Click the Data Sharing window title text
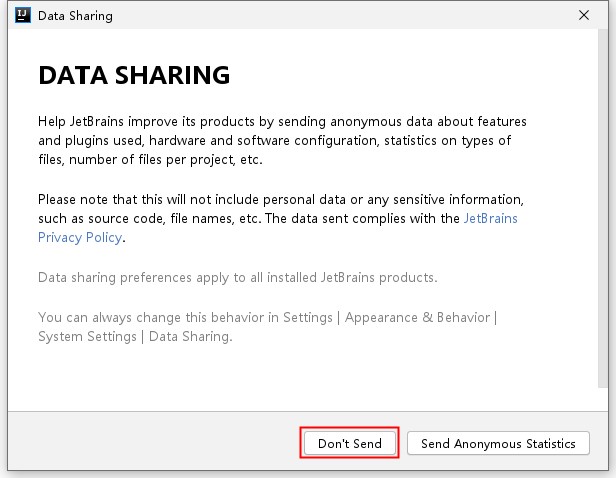Viewport: 616px width, 478px height. tap(75, 16)
